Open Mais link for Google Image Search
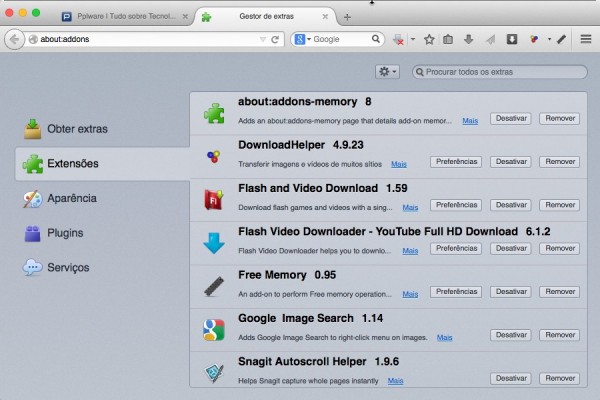This screenshot has height=400, width=600. pyautogui.click(x=445, y=338)
